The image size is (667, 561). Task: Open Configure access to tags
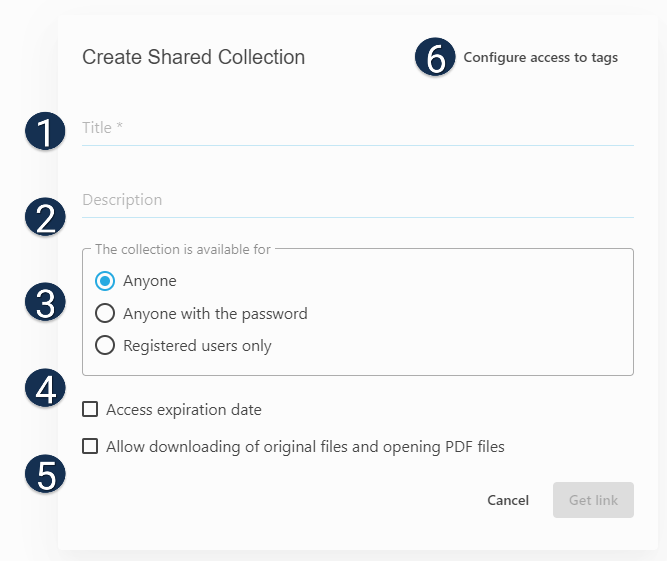click(540, 58)
